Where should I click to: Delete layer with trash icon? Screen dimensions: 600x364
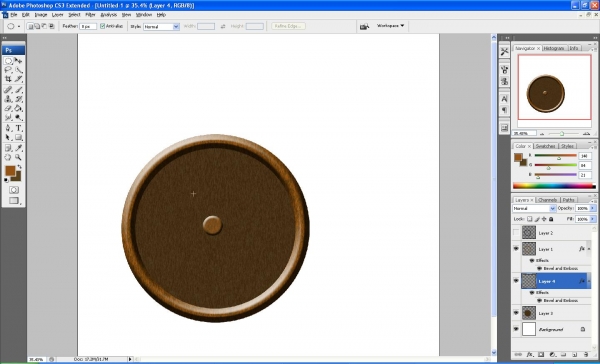click(x=586, y=355)
